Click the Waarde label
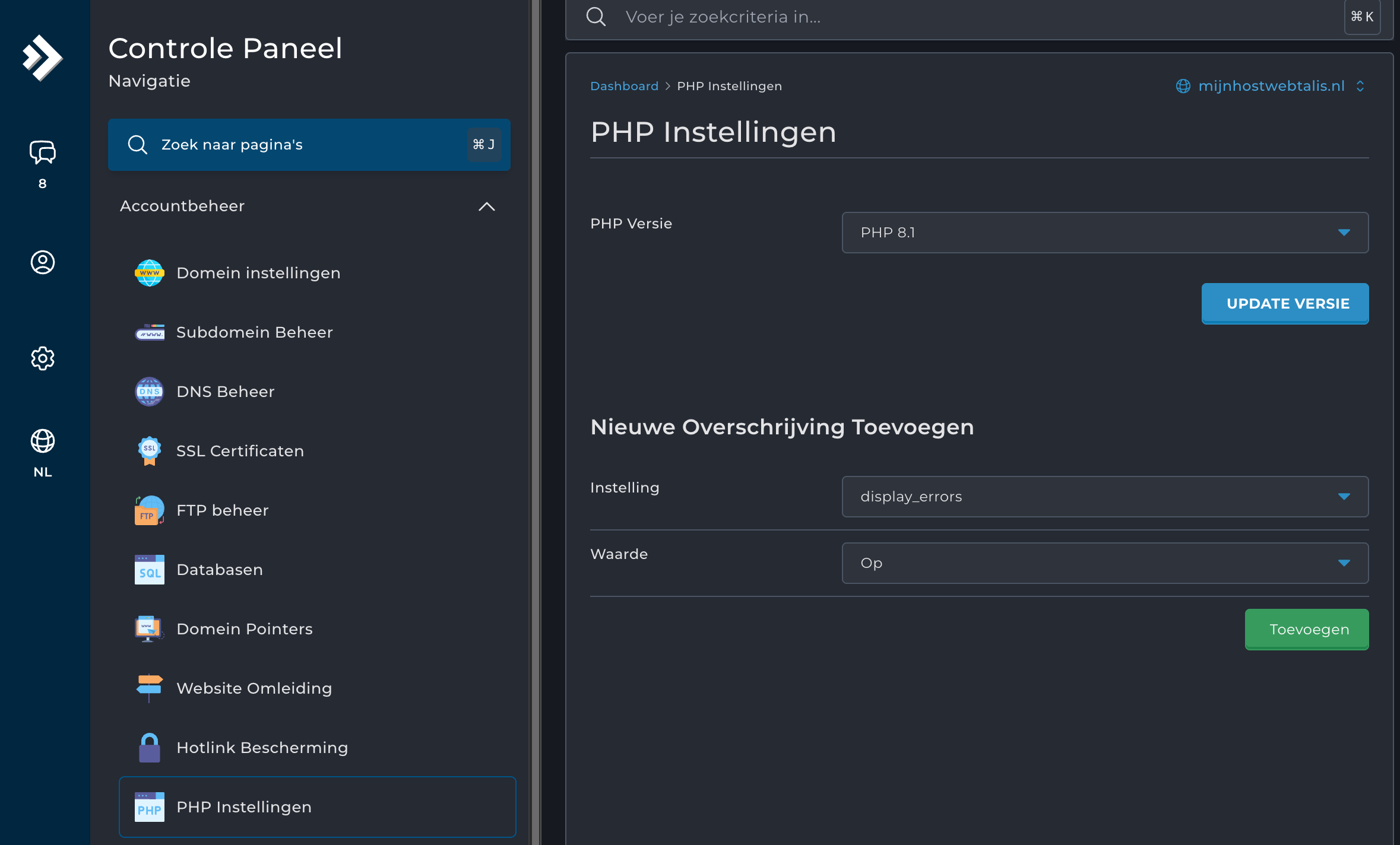 click(x=619, y=554)
